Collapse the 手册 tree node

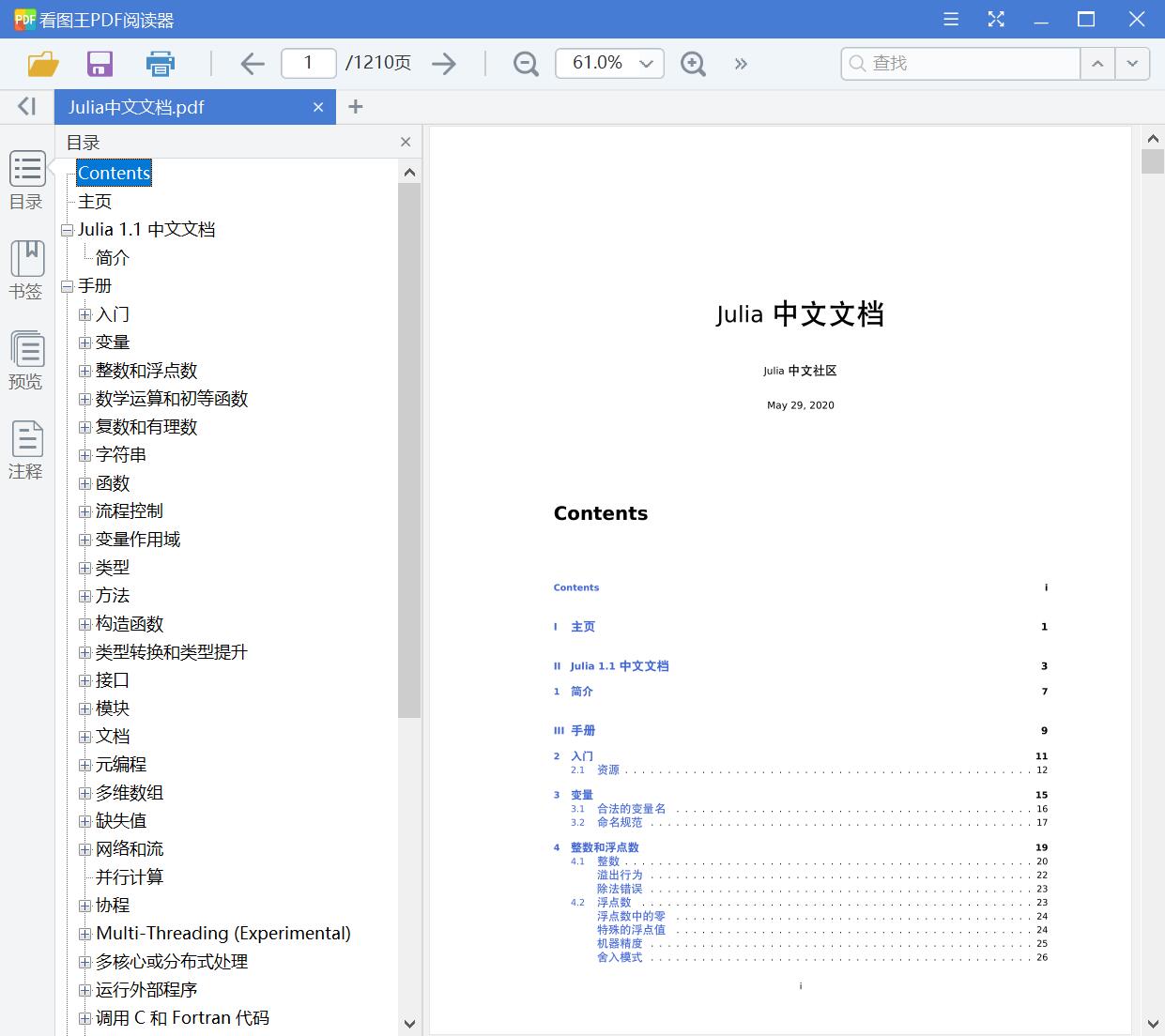click(x=67, y=286)
